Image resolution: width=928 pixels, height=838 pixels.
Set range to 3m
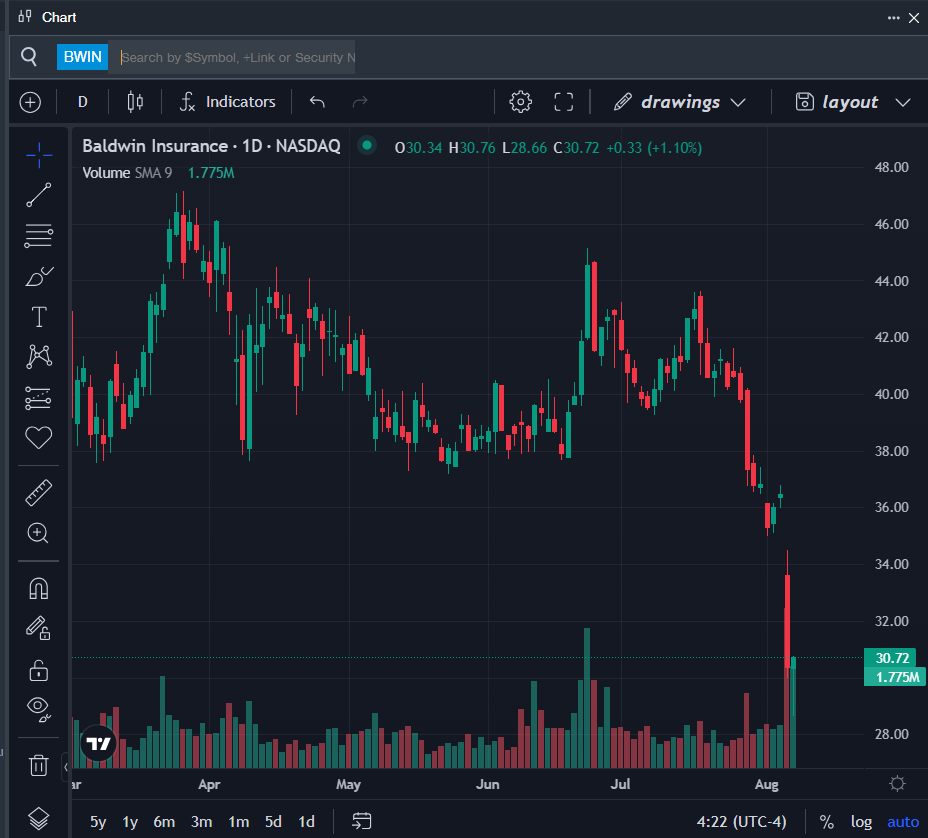click(201, 821)
